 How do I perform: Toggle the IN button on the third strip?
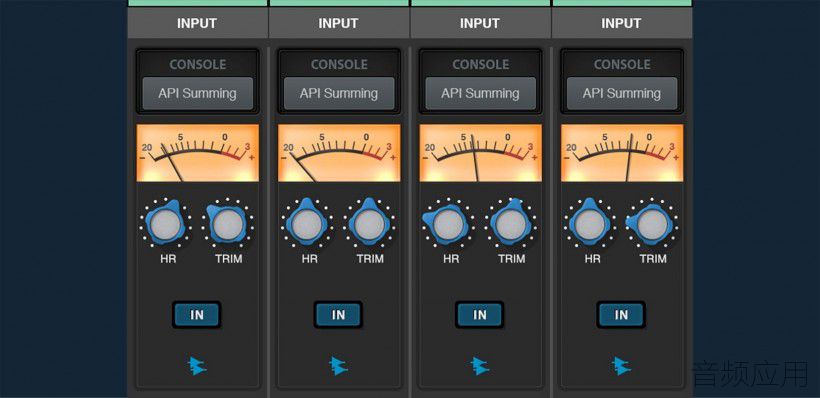[x=480, y=315]
